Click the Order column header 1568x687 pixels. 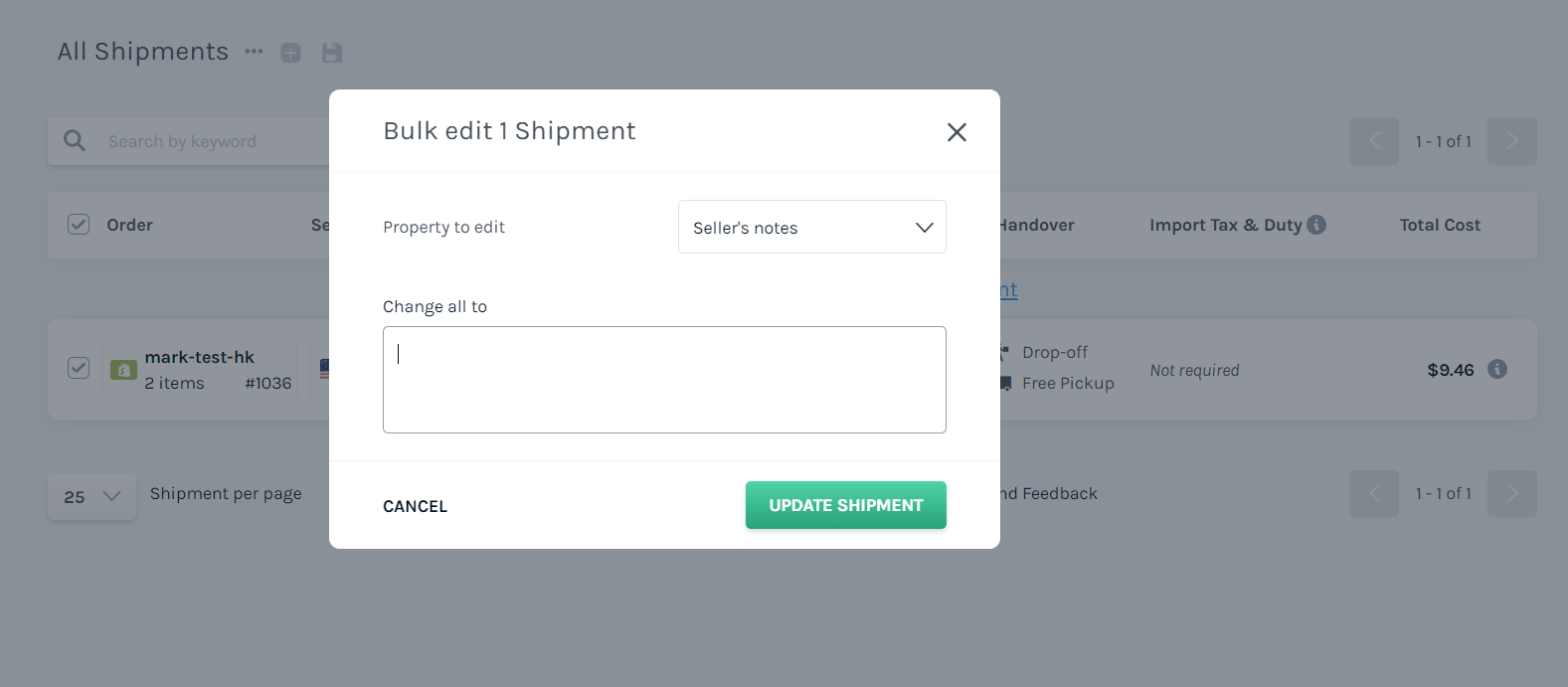[129, 225]
